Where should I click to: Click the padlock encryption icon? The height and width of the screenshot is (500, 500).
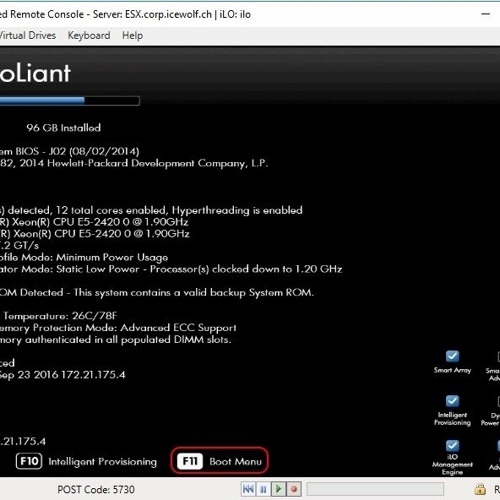pyautogui.click(x=480, y=489)
